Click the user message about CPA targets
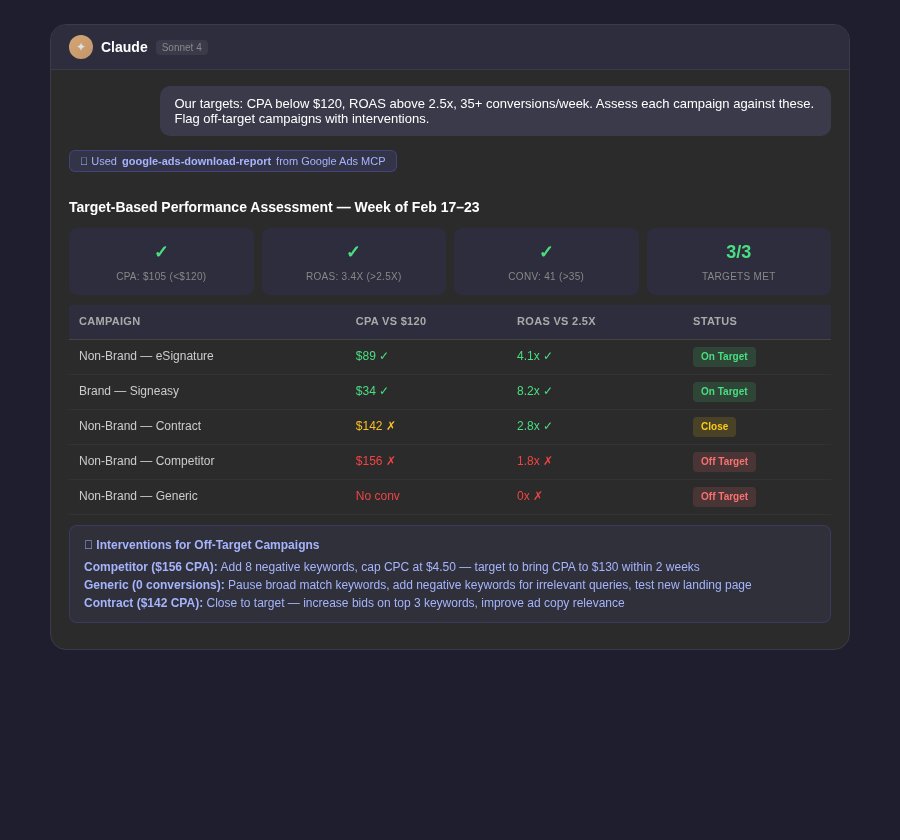900x840 pixels. tap(495, 111)
